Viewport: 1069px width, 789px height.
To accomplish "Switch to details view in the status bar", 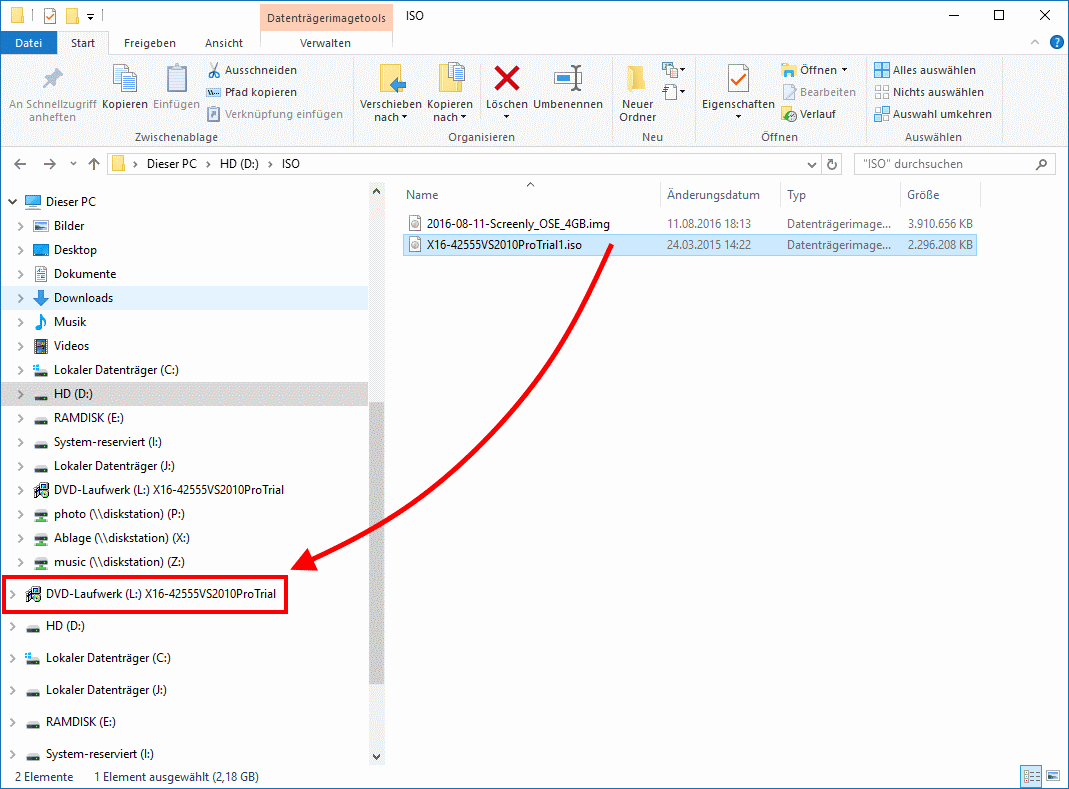I will tap(1031, 776).
